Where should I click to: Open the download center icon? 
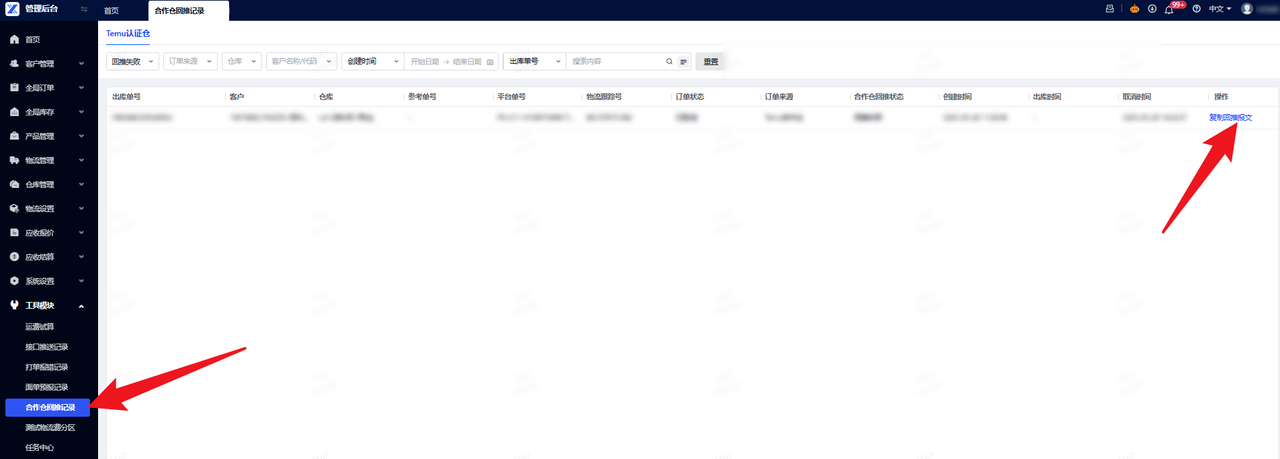point(1152,9)
